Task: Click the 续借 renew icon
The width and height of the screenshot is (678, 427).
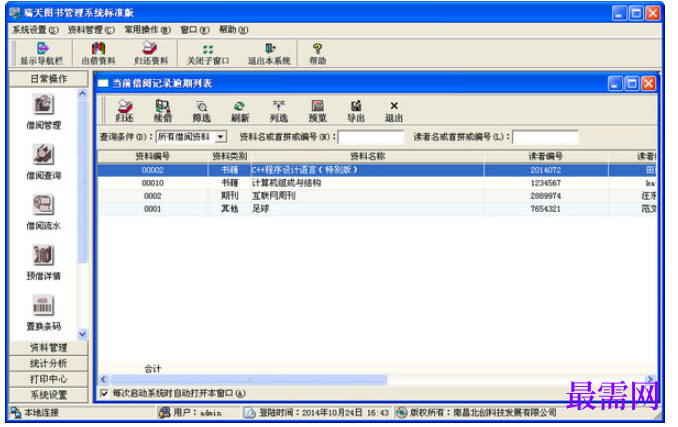Action: coord(163,106)
